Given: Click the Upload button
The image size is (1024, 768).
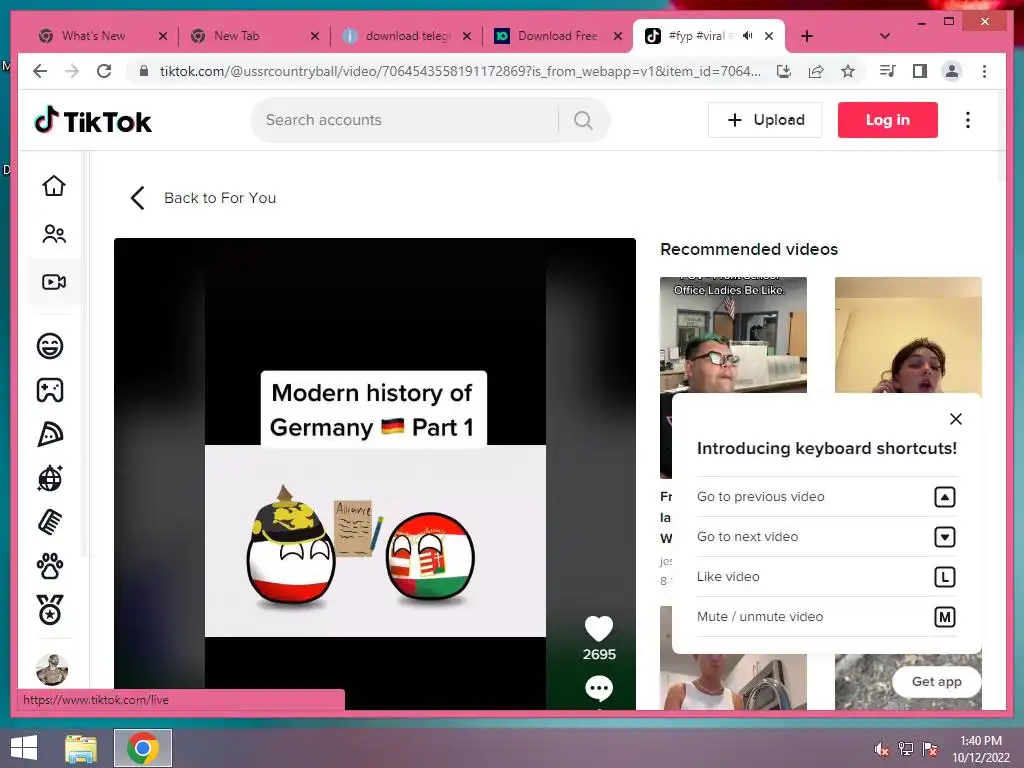Looking at the screenshot, I should (x=765, y=120).
